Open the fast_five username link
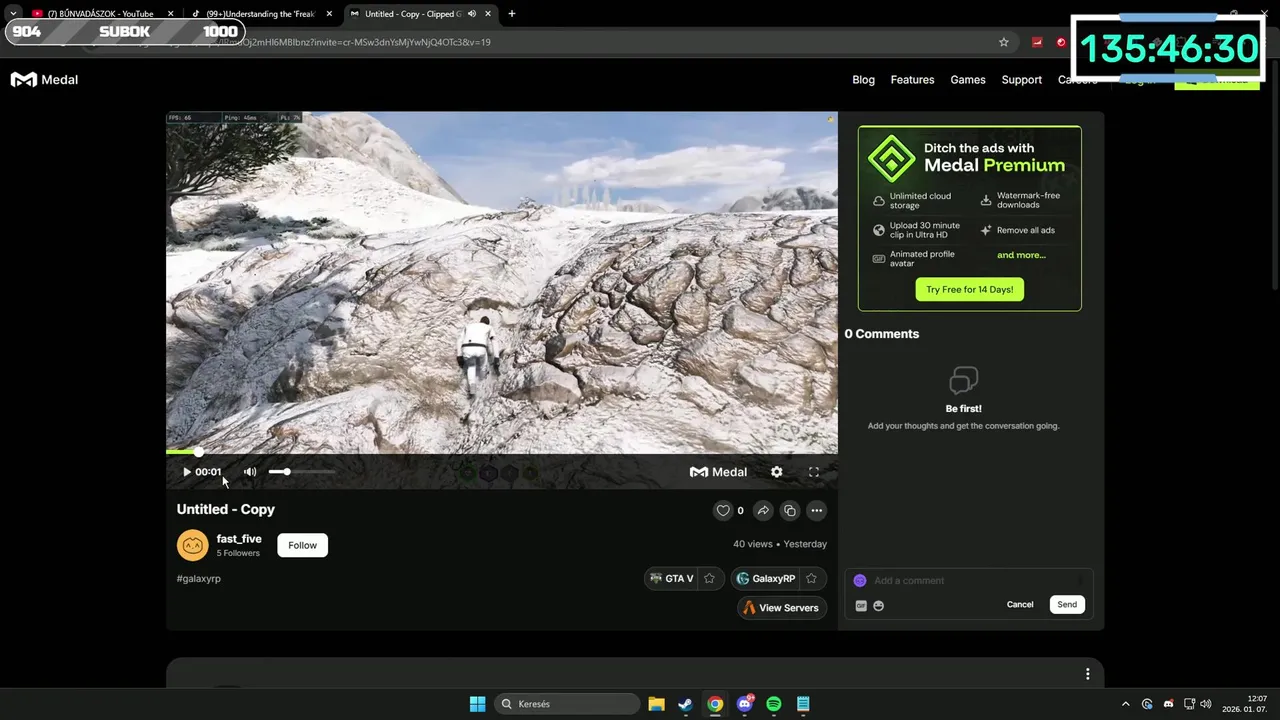1280x720 pixels. (239, 539)
